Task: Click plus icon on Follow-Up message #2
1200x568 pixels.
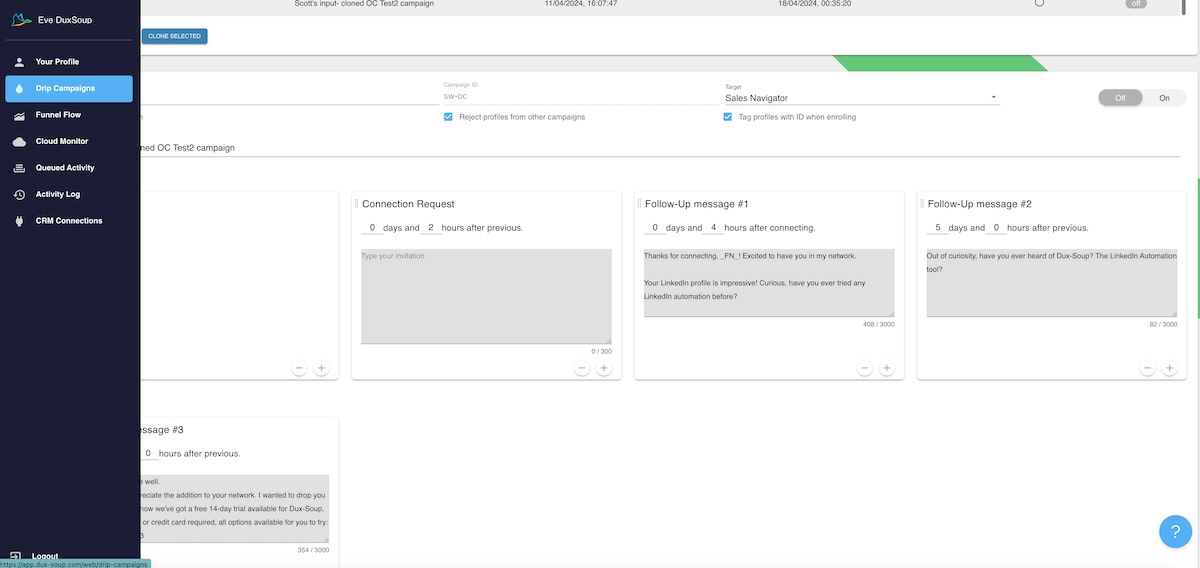Action: click(x=1169, y=368)
